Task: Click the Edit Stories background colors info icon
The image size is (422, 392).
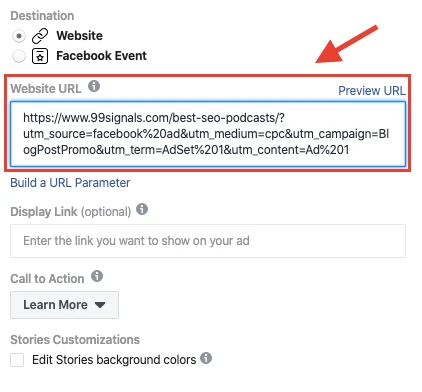Action: [206, 358]
